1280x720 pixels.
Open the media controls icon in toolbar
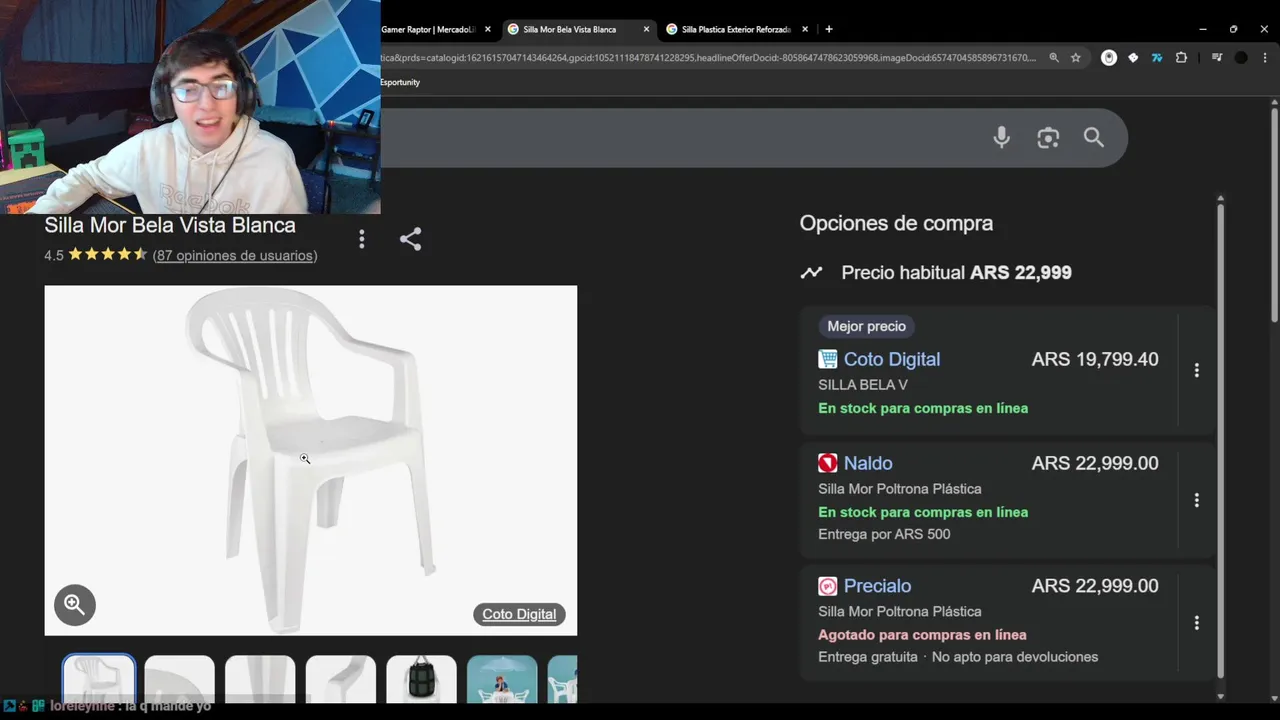[x=1217, y=58]
